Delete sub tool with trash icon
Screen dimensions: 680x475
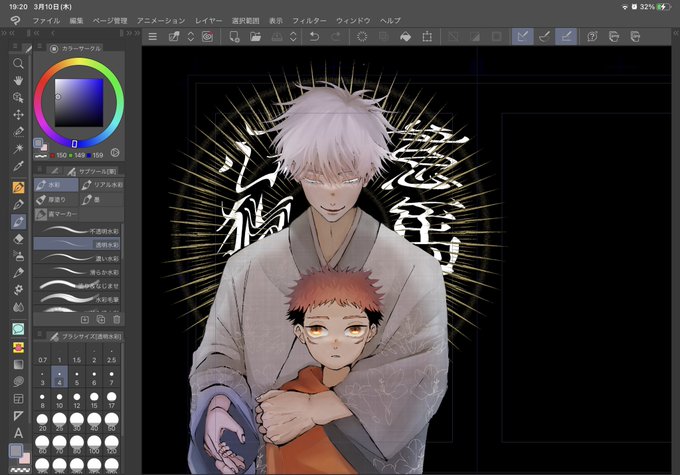[x=117, y=320]
